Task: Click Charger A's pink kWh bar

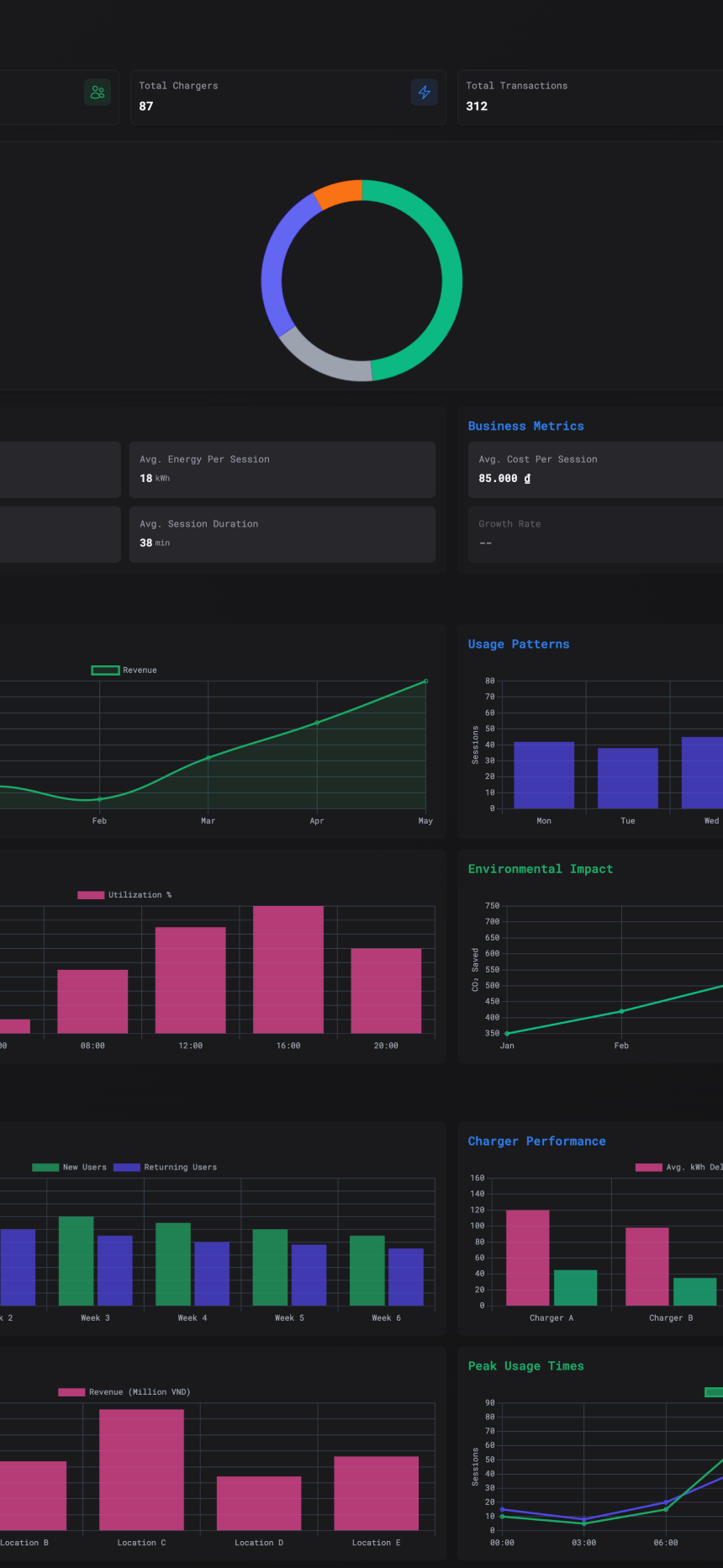Action: pos(528,1258)
